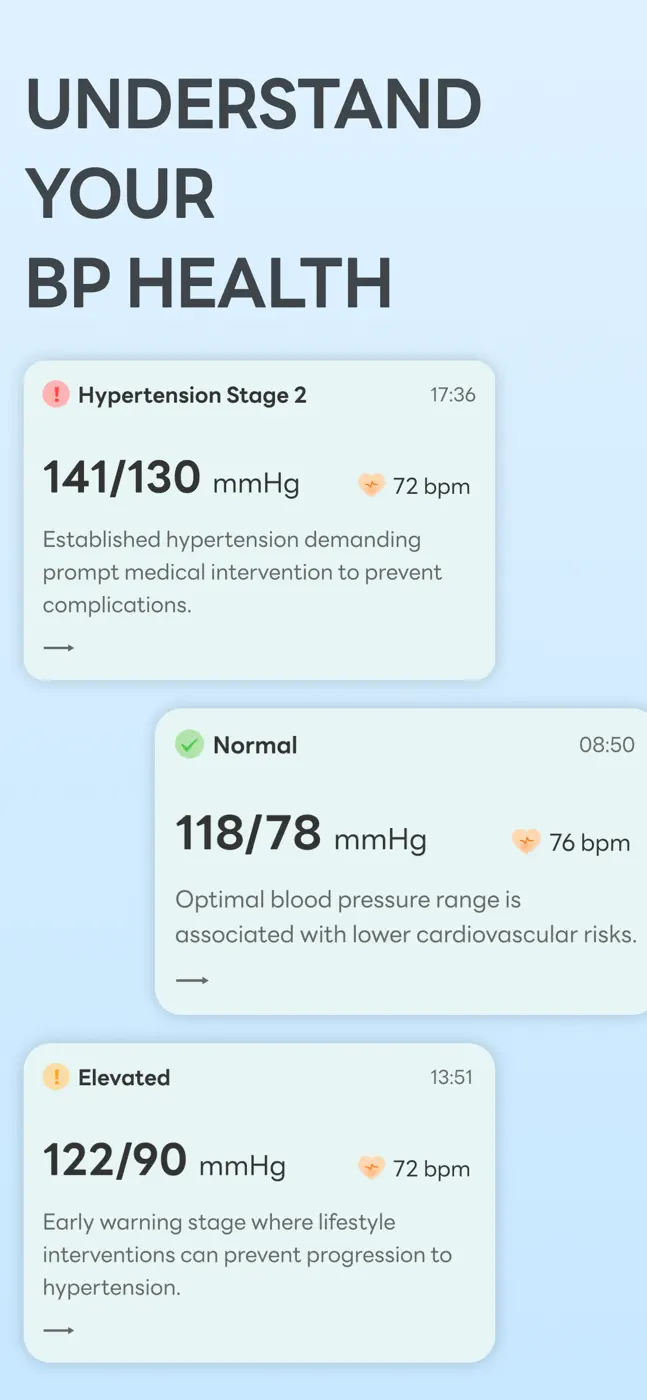Open details arrow in Hypertension Stage 2 card
This screenshot has height=1400, width=647.
59,648
